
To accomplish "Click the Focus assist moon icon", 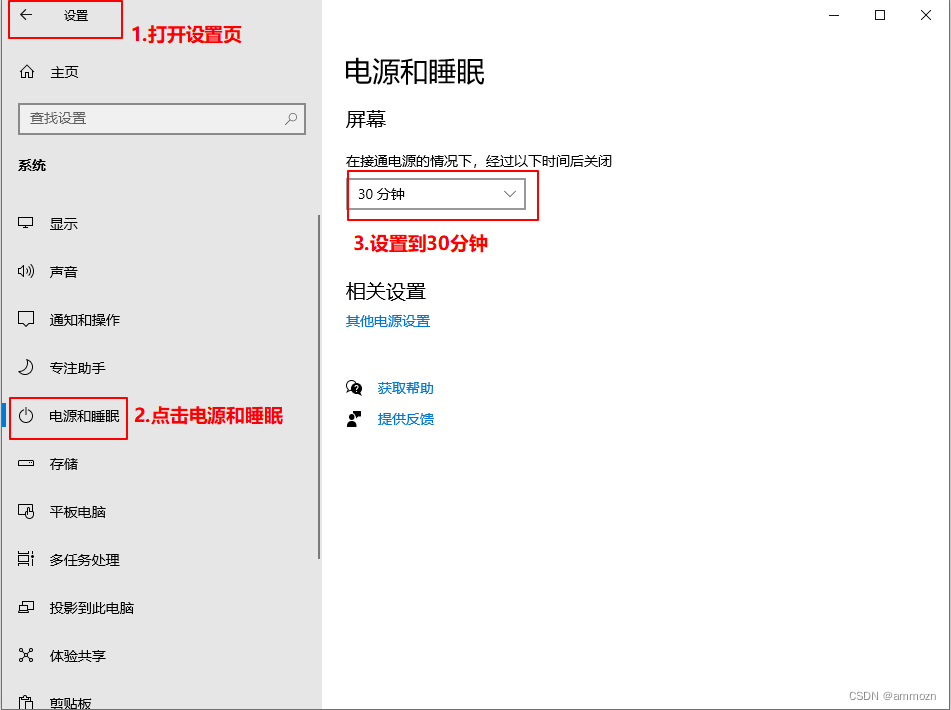I will pos(25,367).
